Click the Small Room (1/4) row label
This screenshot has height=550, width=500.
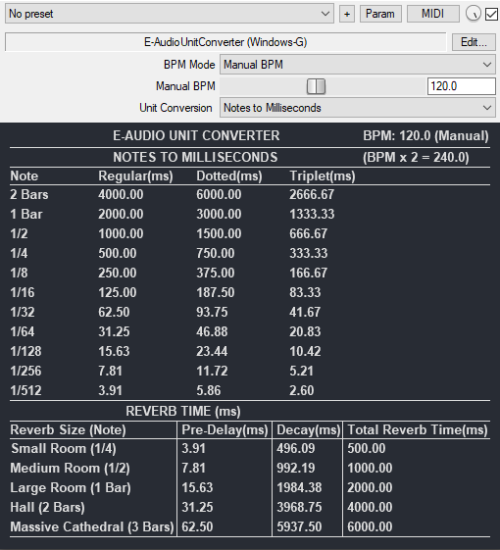pos(64,449)
